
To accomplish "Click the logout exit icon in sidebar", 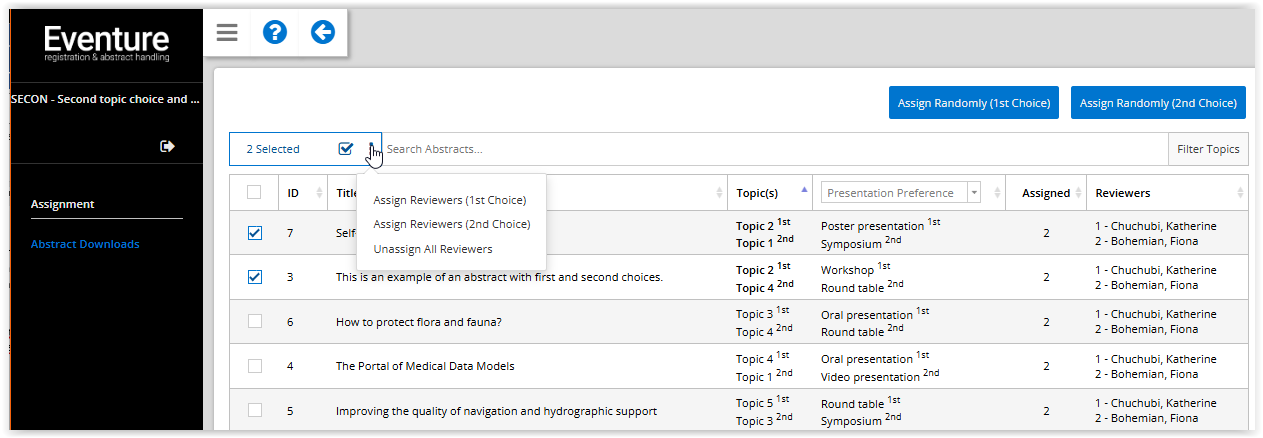I will pyautogui.click(x=167, y=147).
